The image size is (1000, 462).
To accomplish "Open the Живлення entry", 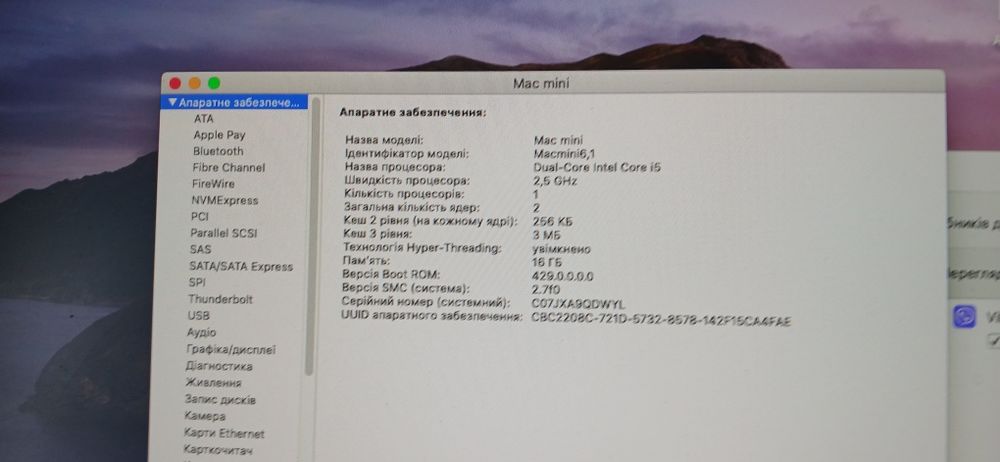I will pos(213,383).
